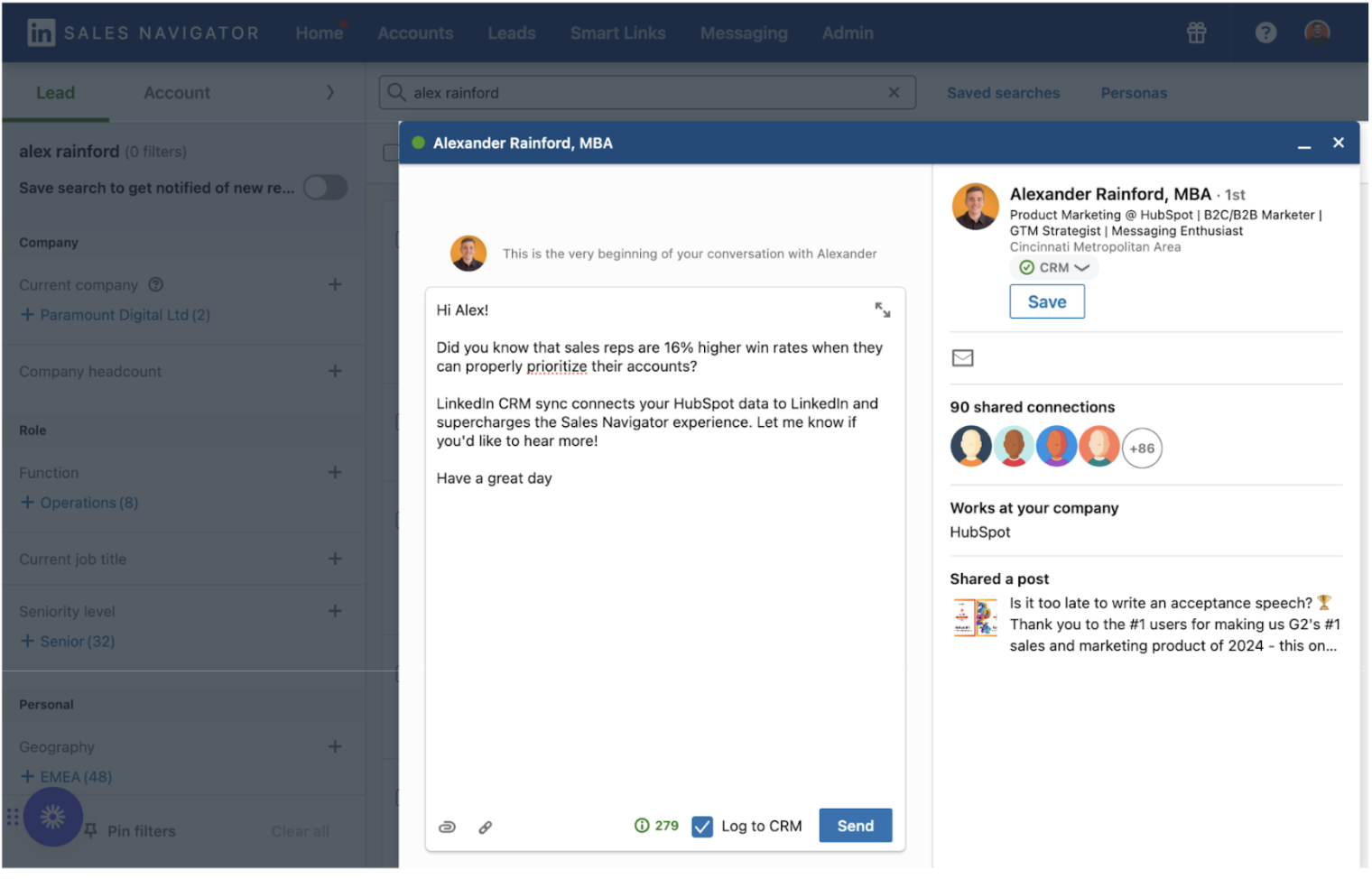Screen dimensions: 1372x879
Task: Open Alexander Rainford, MBA profile name link
Action: tap(1110, 194)
